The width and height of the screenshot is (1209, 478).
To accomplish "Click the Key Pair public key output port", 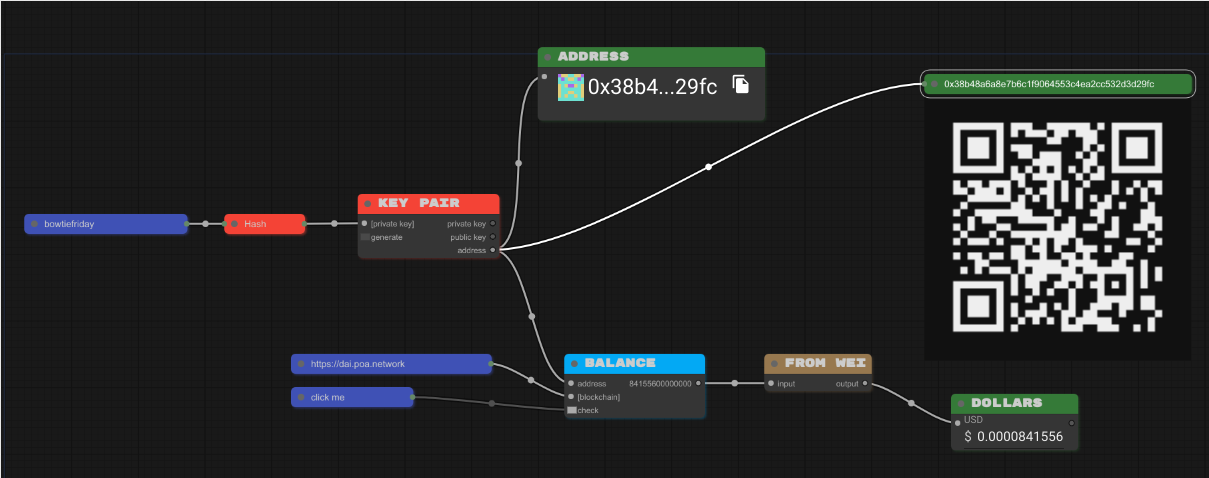I will point(493,237).
